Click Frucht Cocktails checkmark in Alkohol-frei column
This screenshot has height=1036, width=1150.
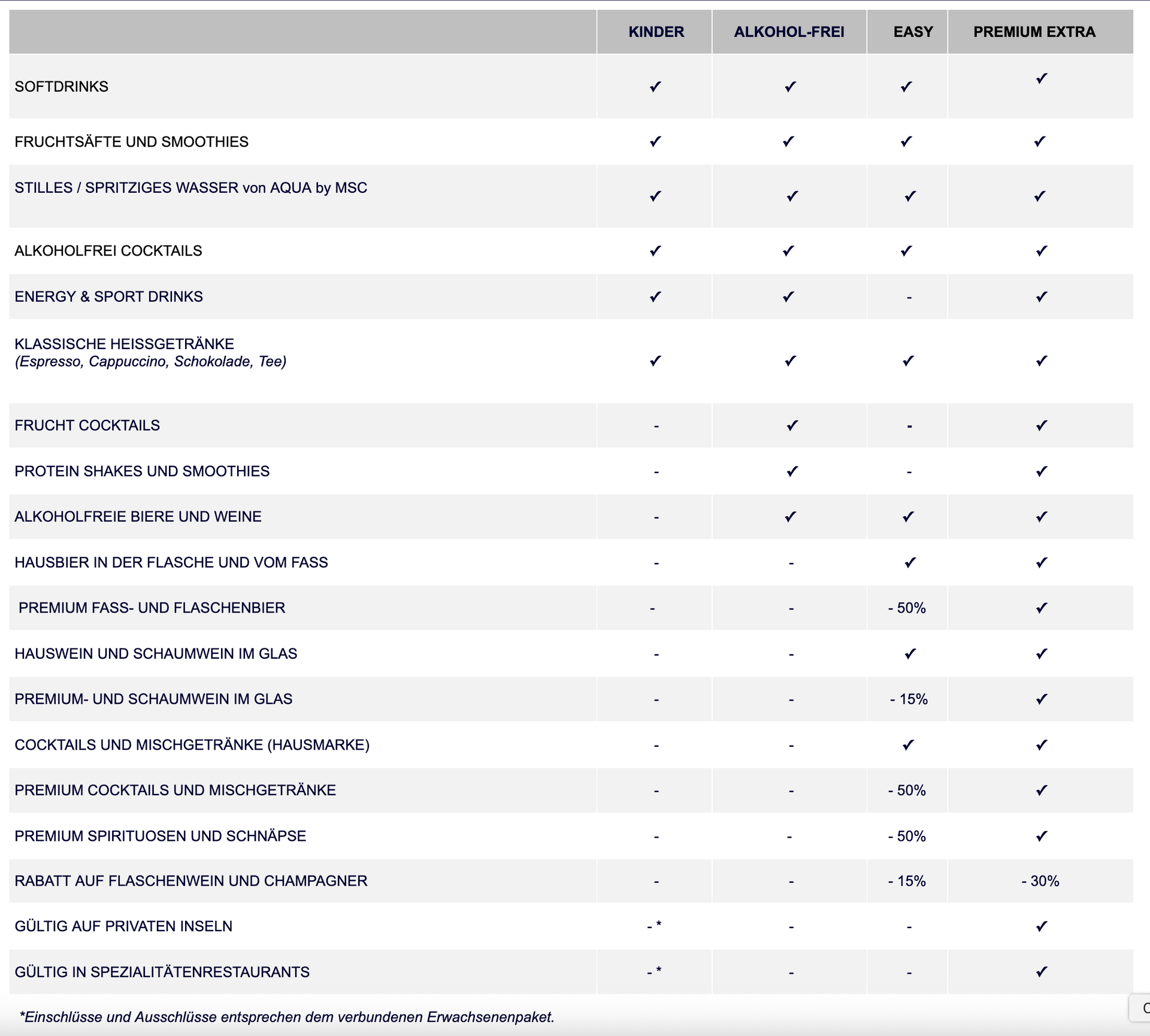click(x=792, y=426)
